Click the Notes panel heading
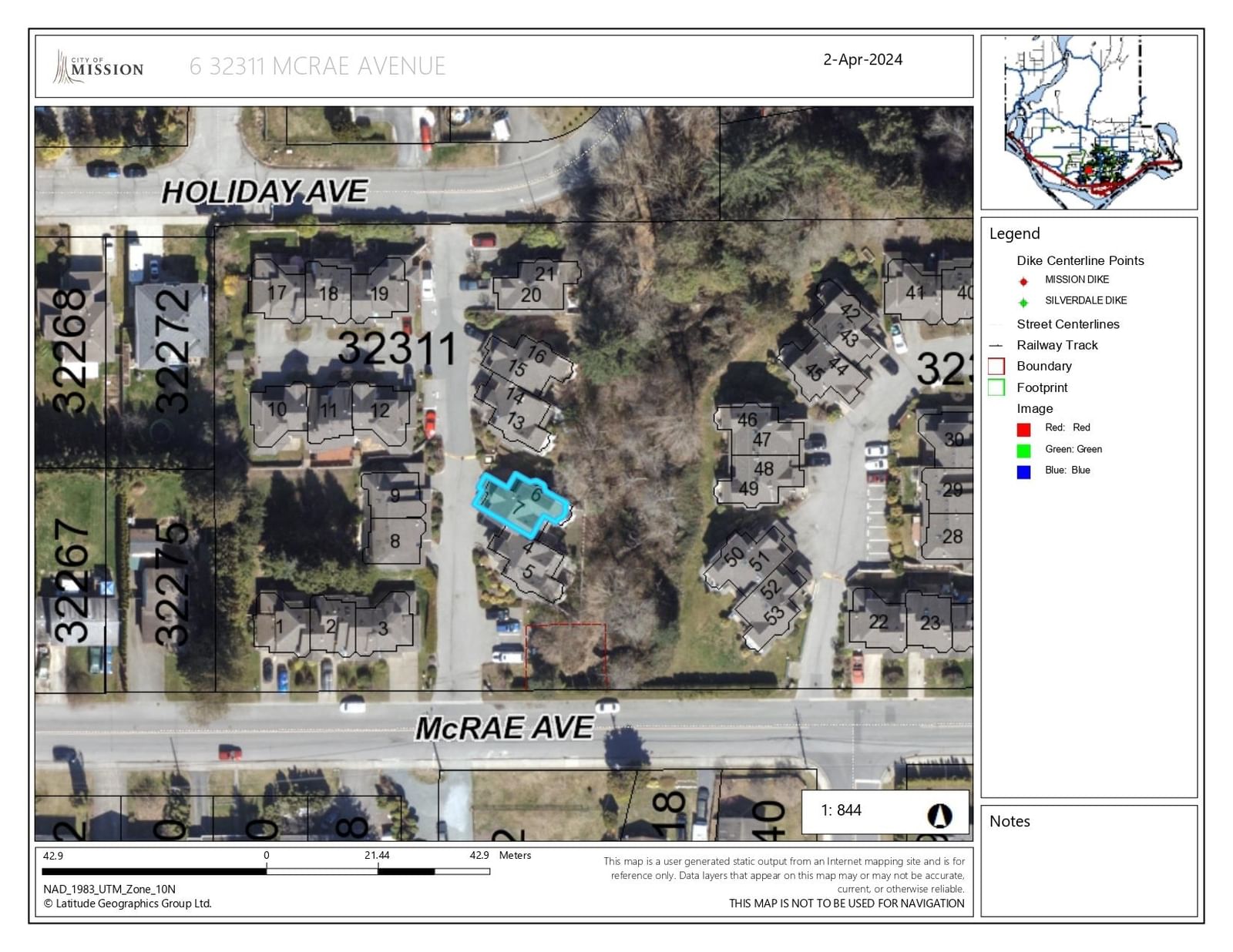1233x952 pixels. [x=1010, y=821]
